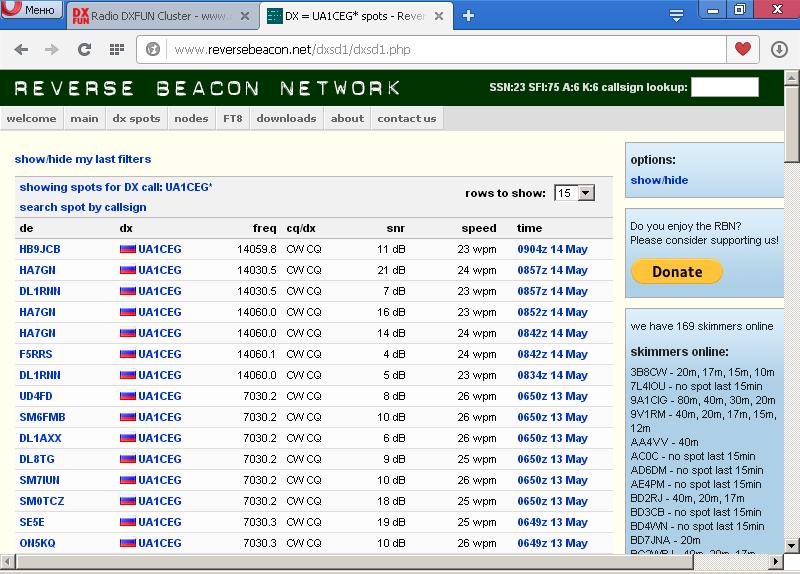Click the 0852z 14 May time link
The height and width of the screenshot is (574, 800).
pos(553,312)
